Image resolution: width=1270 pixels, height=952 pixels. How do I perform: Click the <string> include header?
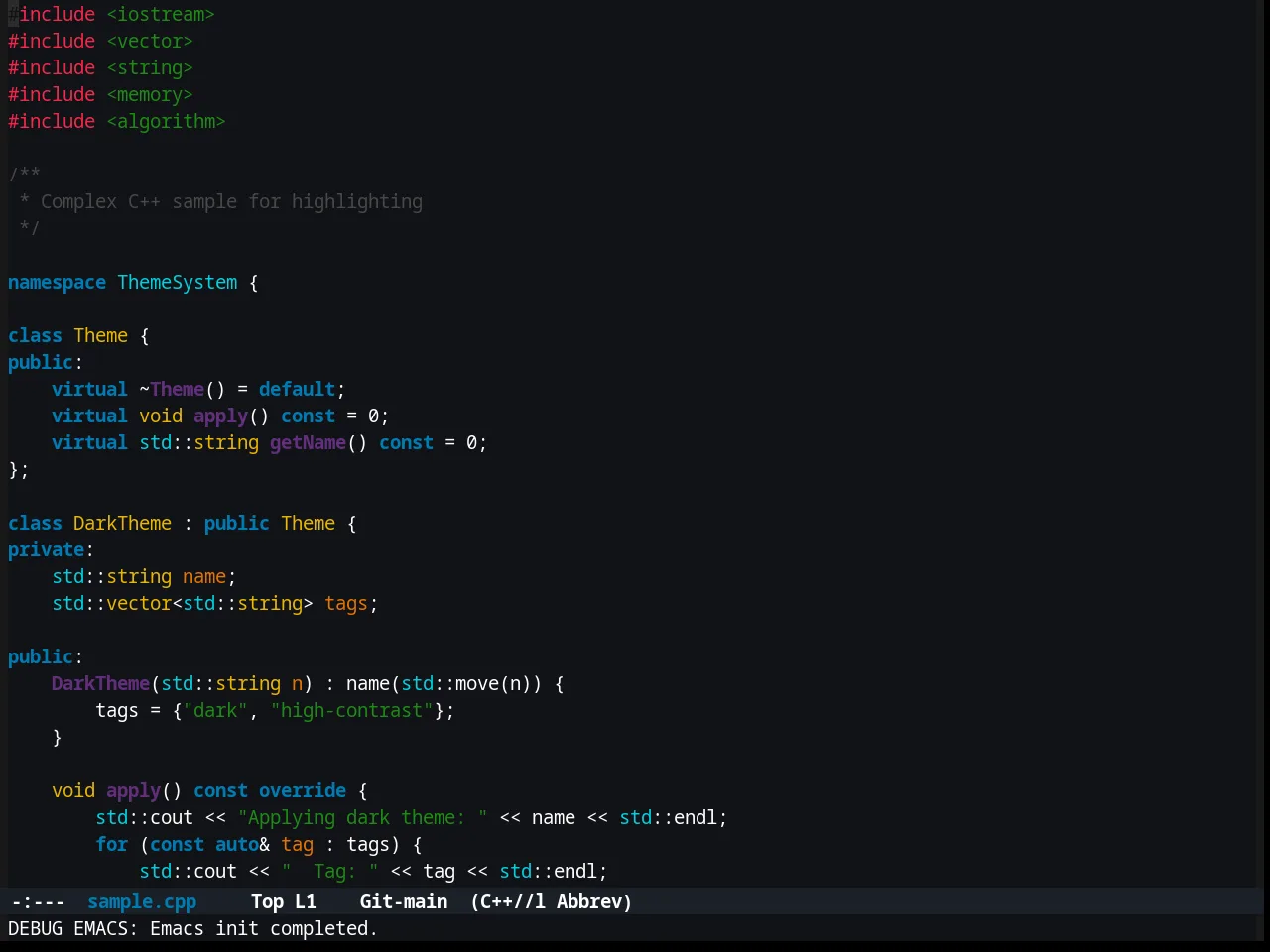point(150,67)
